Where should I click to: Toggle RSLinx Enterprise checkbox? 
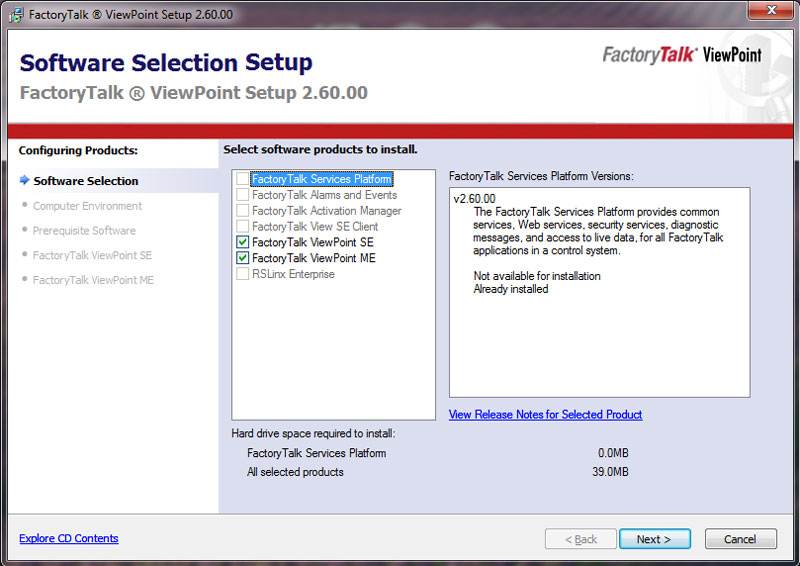coord(242,274)
